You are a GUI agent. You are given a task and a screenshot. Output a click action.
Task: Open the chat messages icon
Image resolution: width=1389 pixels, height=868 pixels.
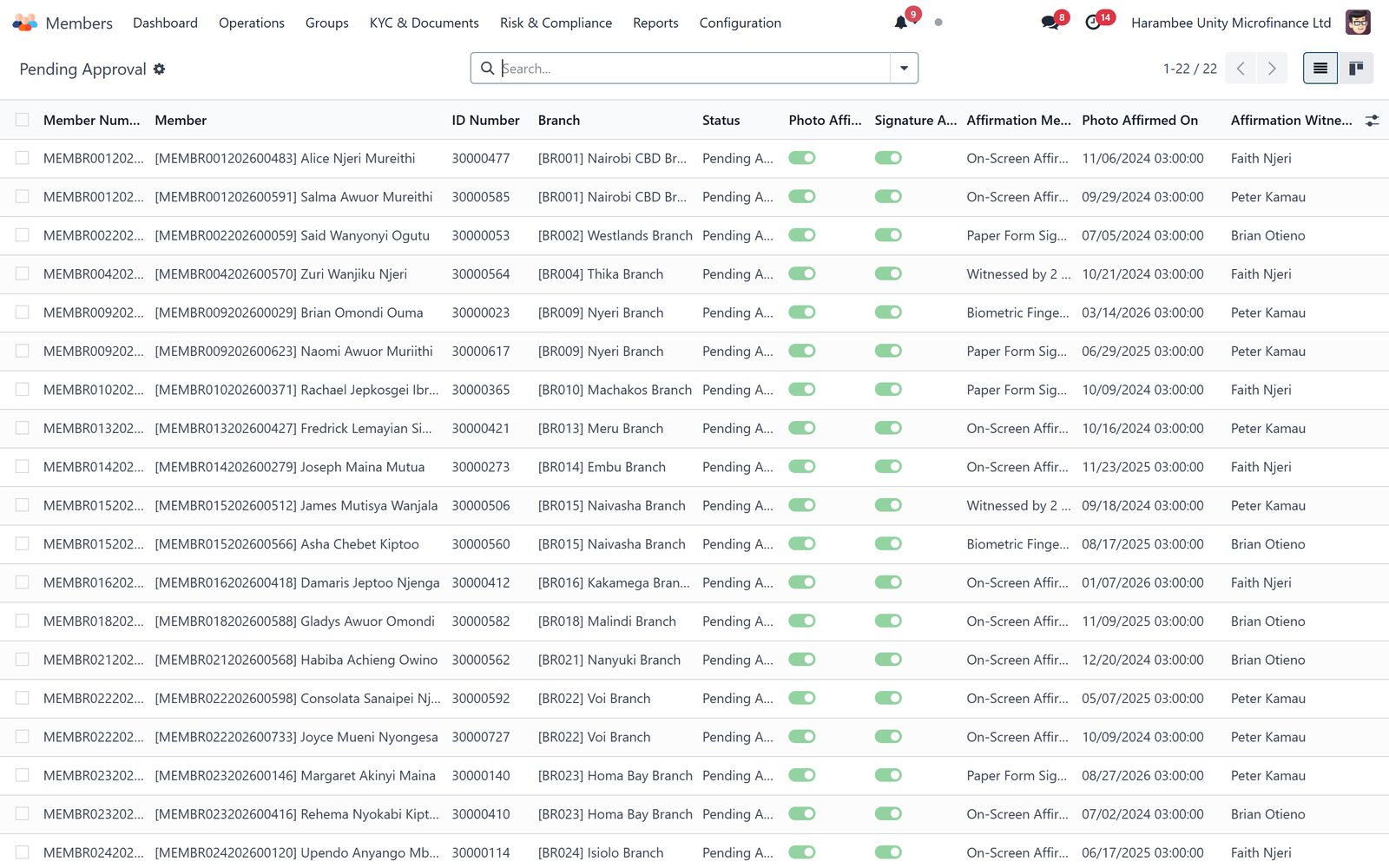click(1050, 23)
